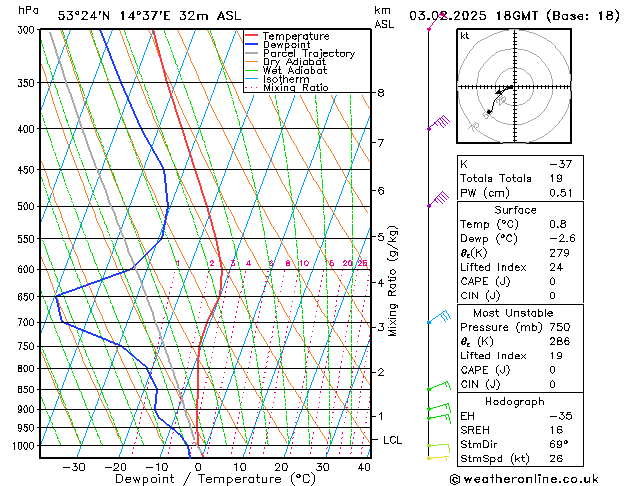The height and width of the screenshot is (486, 629).
Task: Click the EH value -35
Action: tap(560, 416)
